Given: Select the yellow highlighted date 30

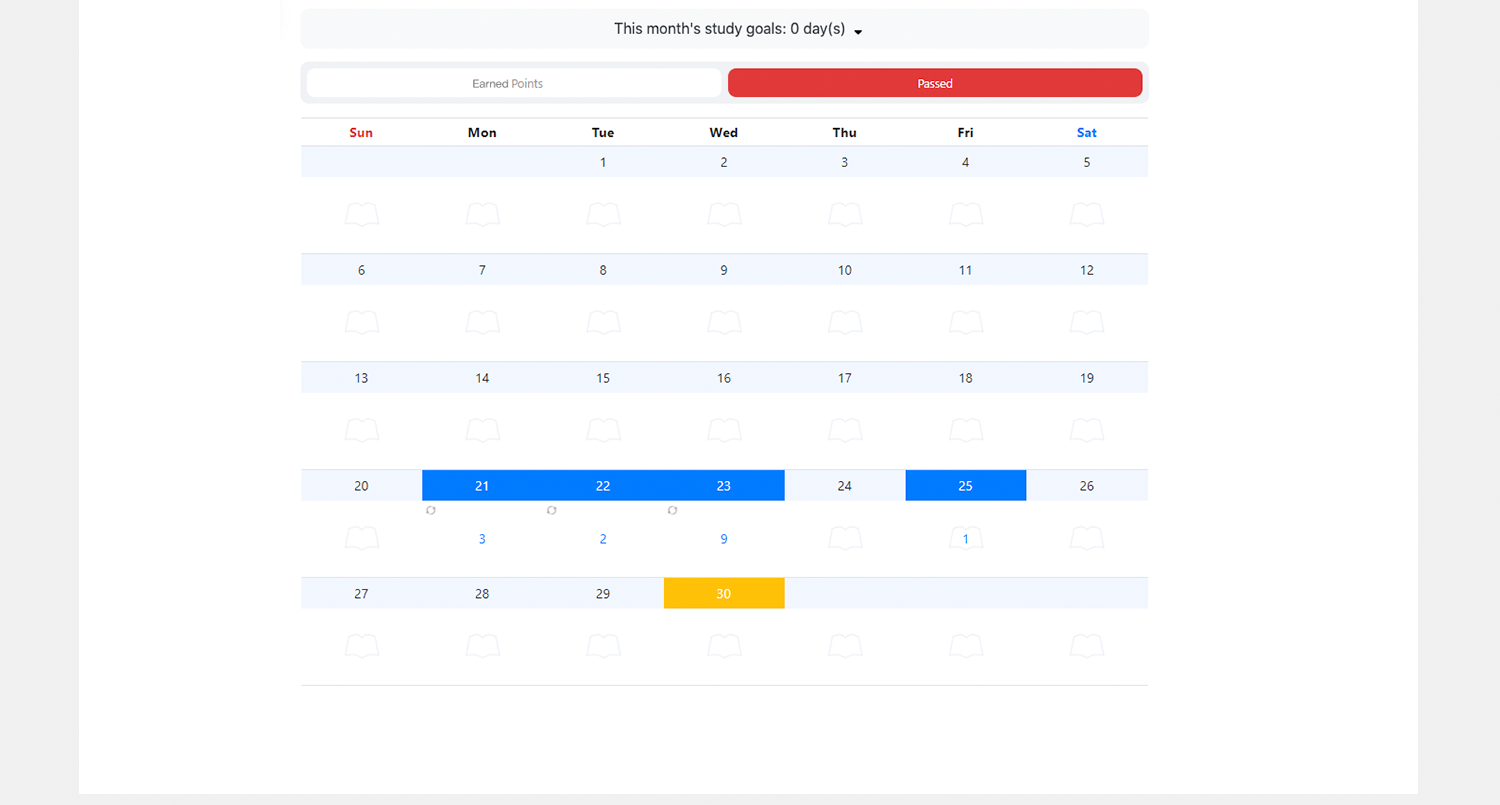Looking at the screenshot, I should click(724, 593).
